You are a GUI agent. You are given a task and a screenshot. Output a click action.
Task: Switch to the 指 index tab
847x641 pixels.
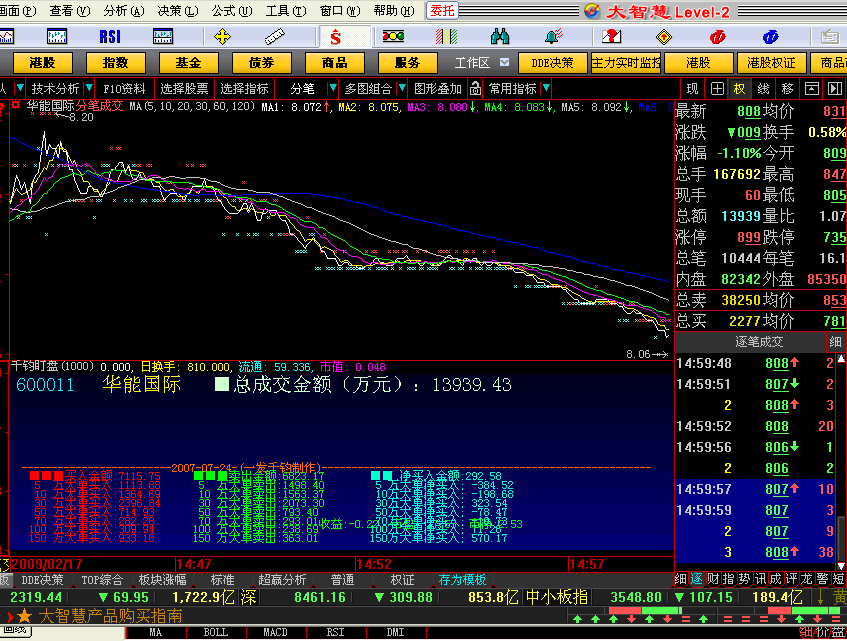point(729,579)
